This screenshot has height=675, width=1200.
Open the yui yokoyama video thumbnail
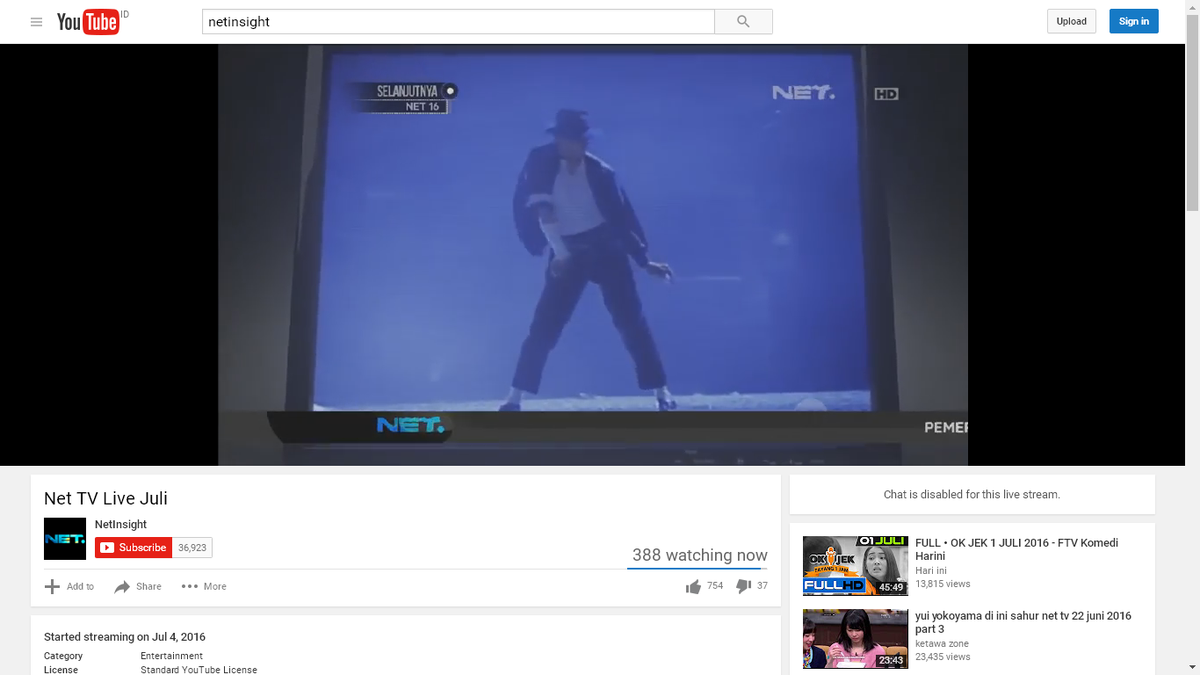(855, 639)
